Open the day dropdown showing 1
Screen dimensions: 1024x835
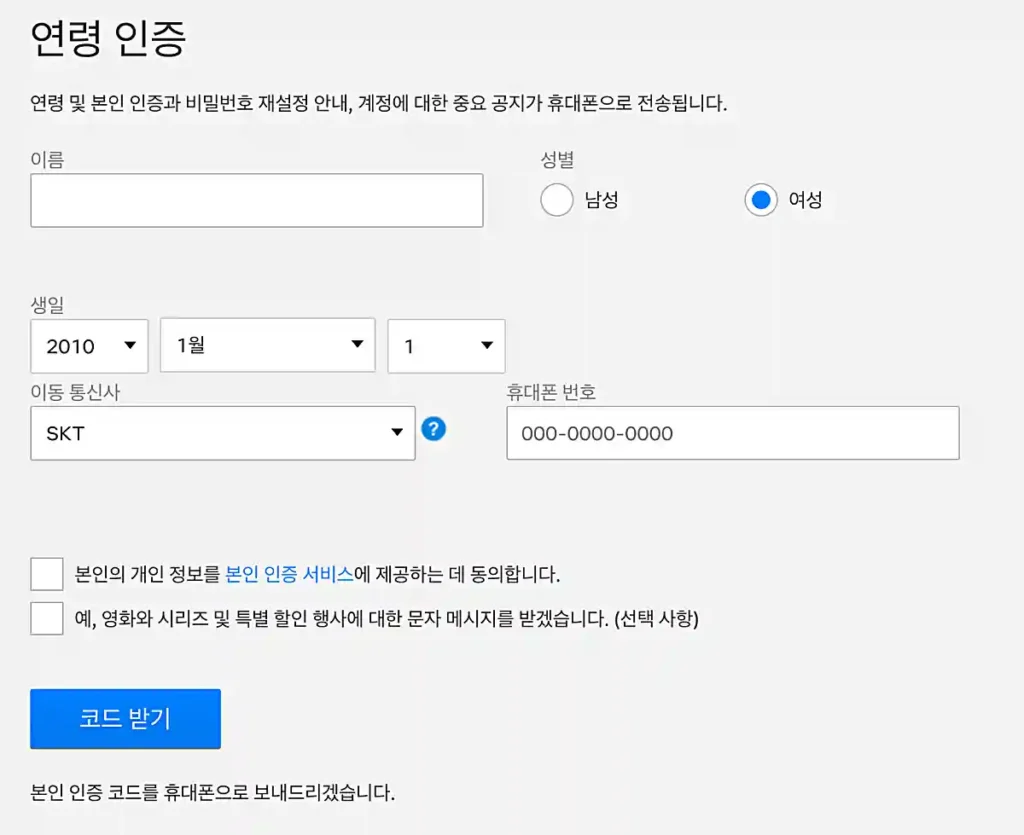[x=446, y=345]
